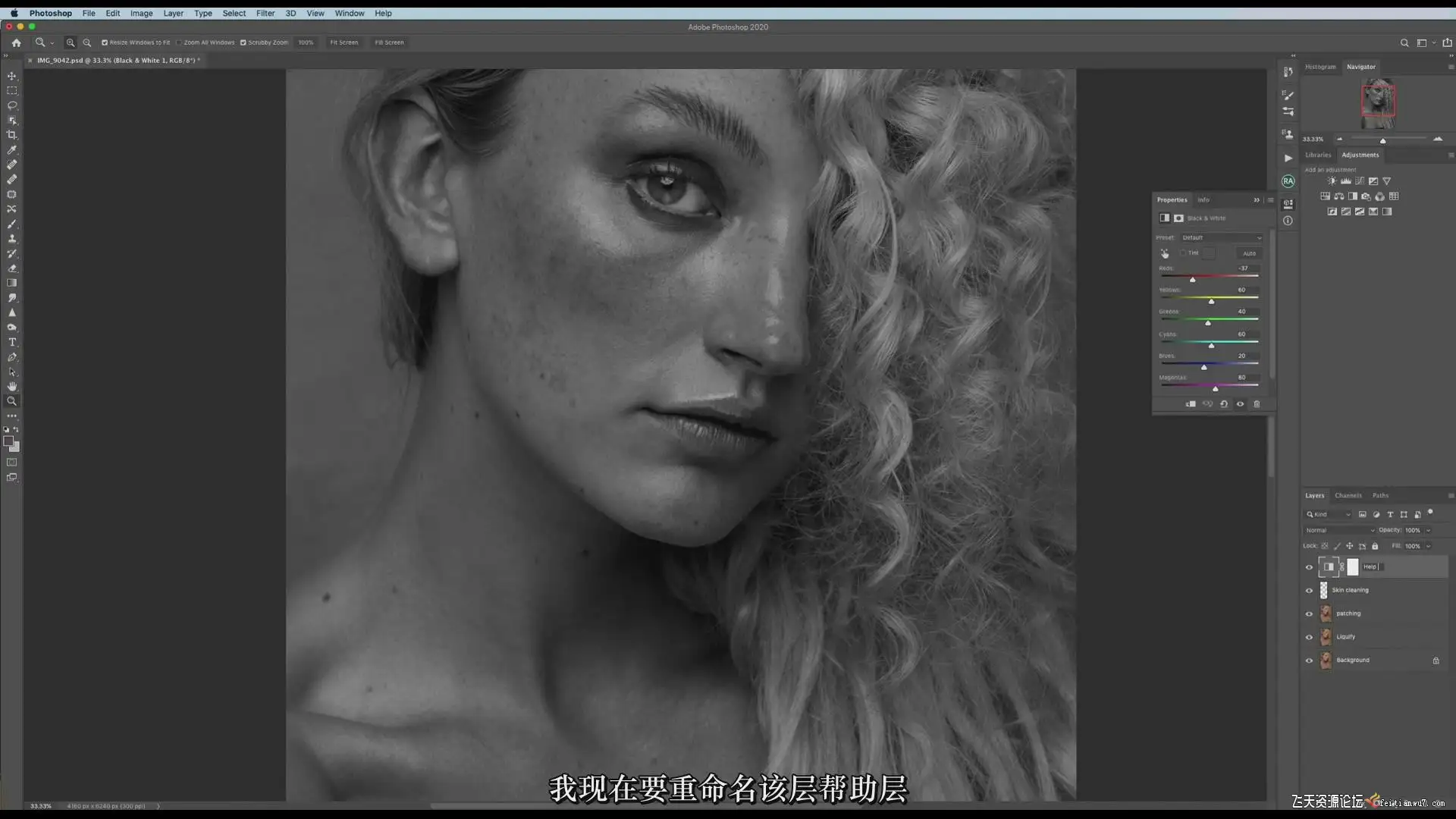This screenshot has width=1456, height=819.
Task: Toggle adjustment visibility in Properties panel
Action: click(1241, 404)
